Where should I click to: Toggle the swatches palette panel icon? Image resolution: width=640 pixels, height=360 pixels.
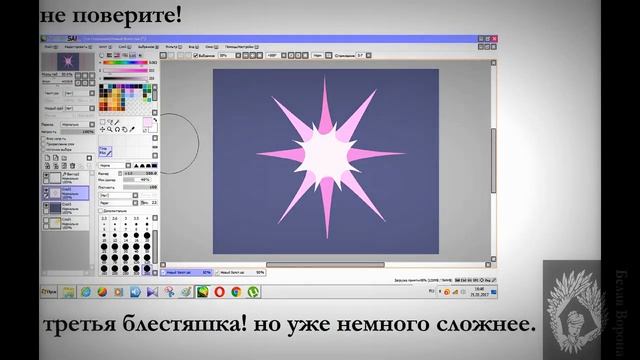click(x=132, y=55)
